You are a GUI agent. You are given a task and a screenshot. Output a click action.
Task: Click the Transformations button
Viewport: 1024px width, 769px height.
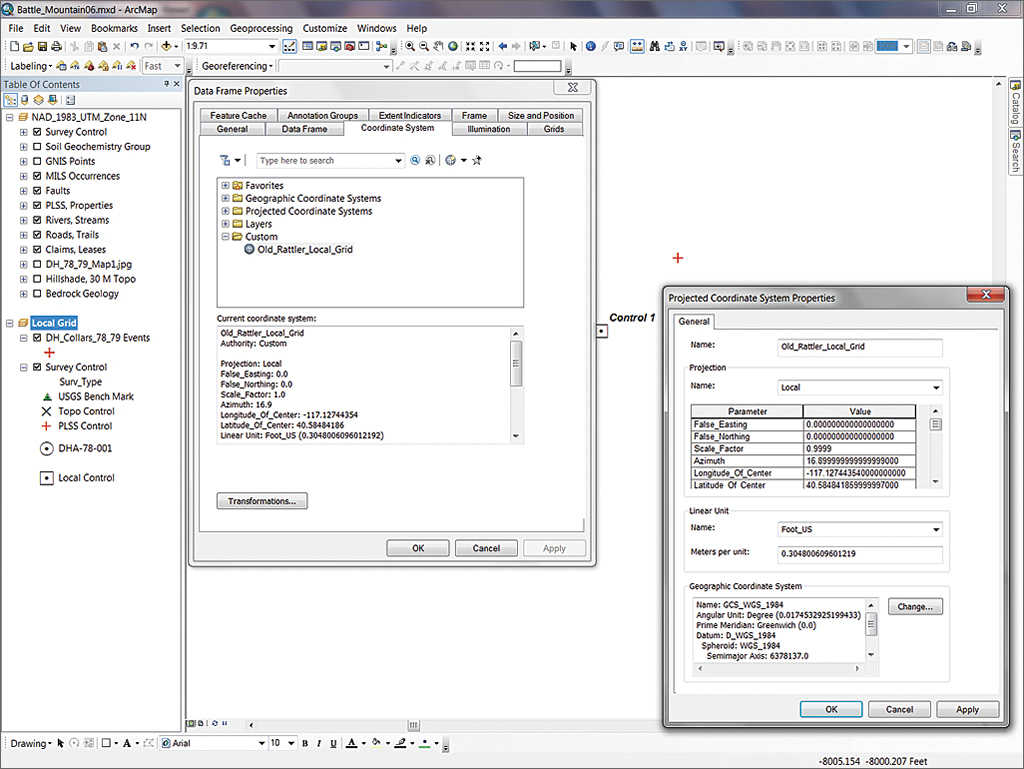click(x=262, y=501)
